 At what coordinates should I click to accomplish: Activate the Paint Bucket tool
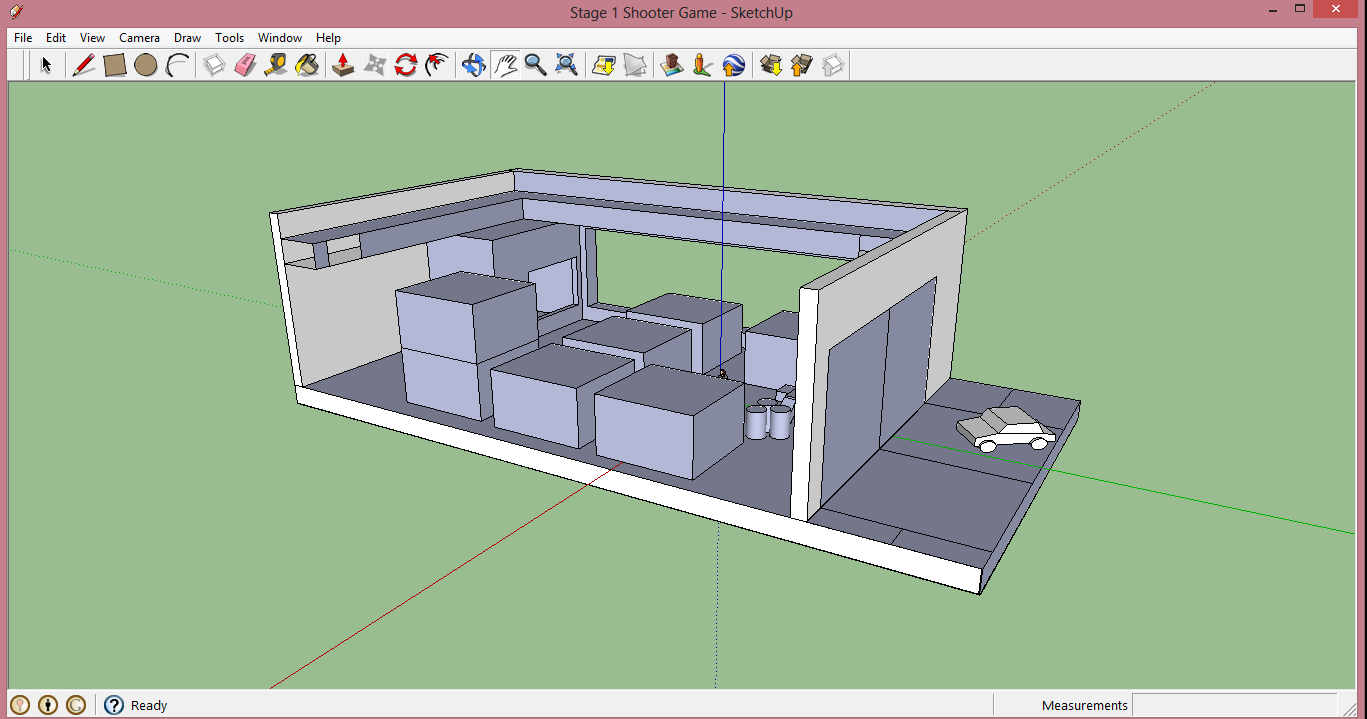tap(307, 65)
